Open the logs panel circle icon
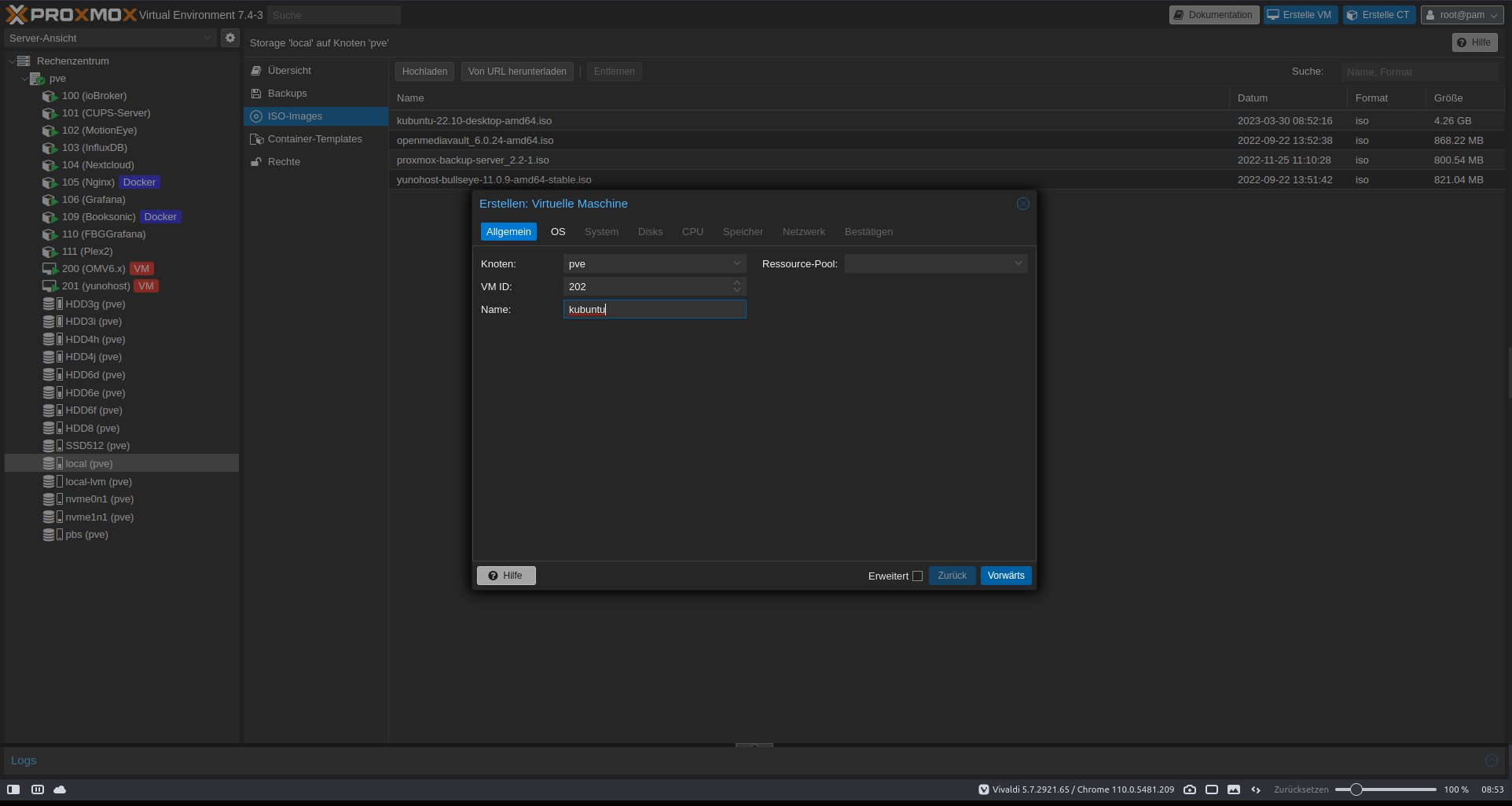The image size is (1512, 806). (1491, 760)
